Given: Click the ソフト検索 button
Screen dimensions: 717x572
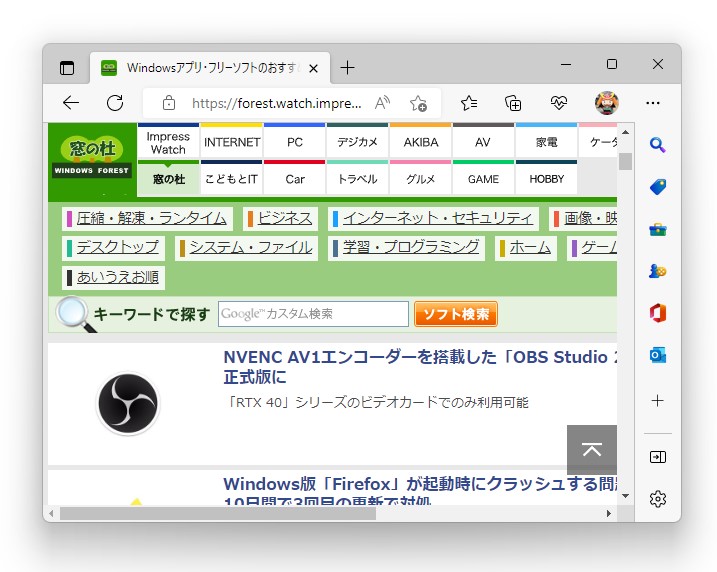Looking at the screenshot, I should [456, 314].
